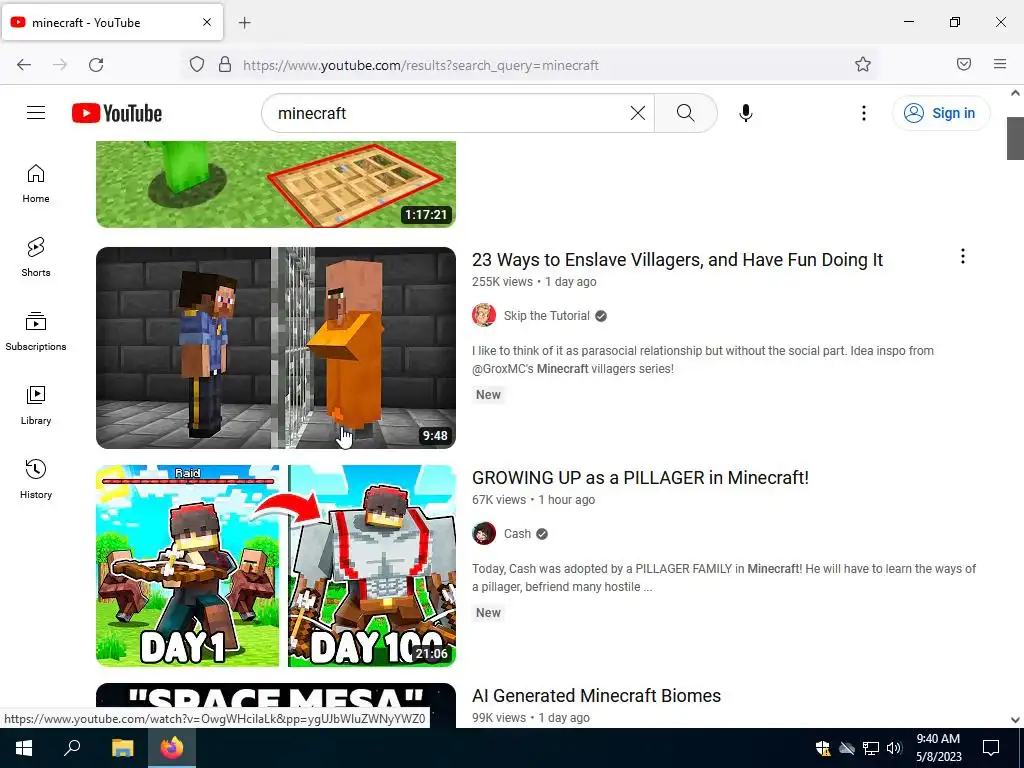The image size is (1024, 768).
Task: Click the page vertical scrollbar thumb
Action: coord(1015,138)
